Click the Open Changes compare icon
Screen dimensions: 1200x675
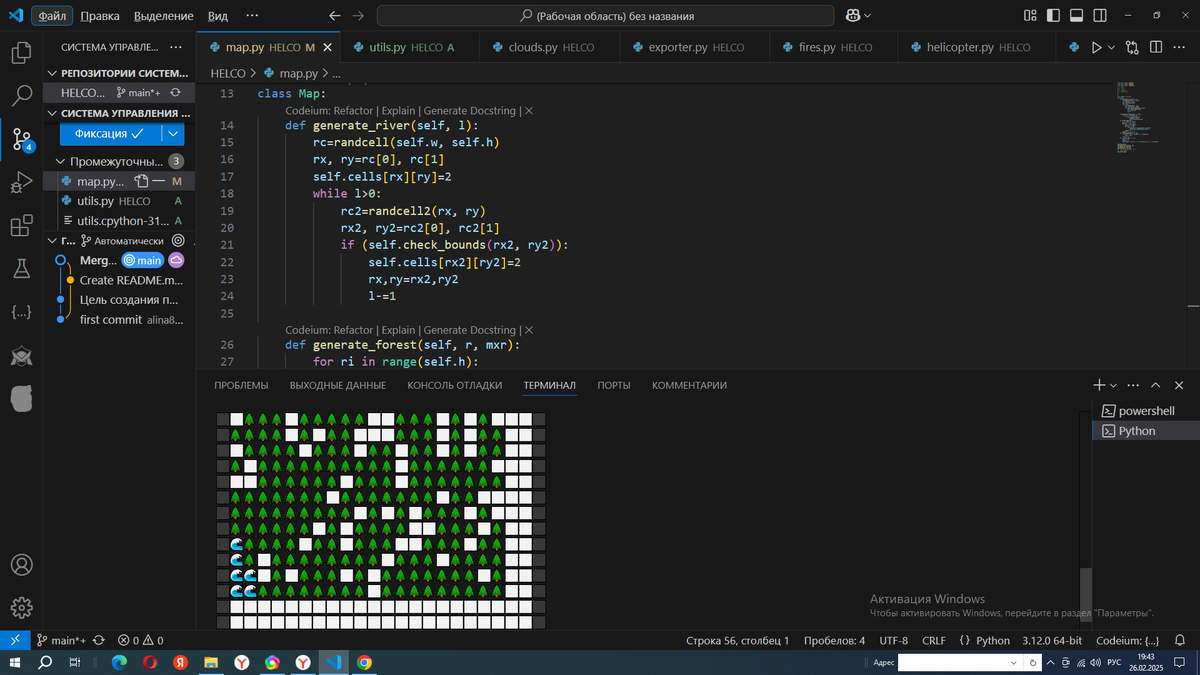click(x=1132, y=47)
